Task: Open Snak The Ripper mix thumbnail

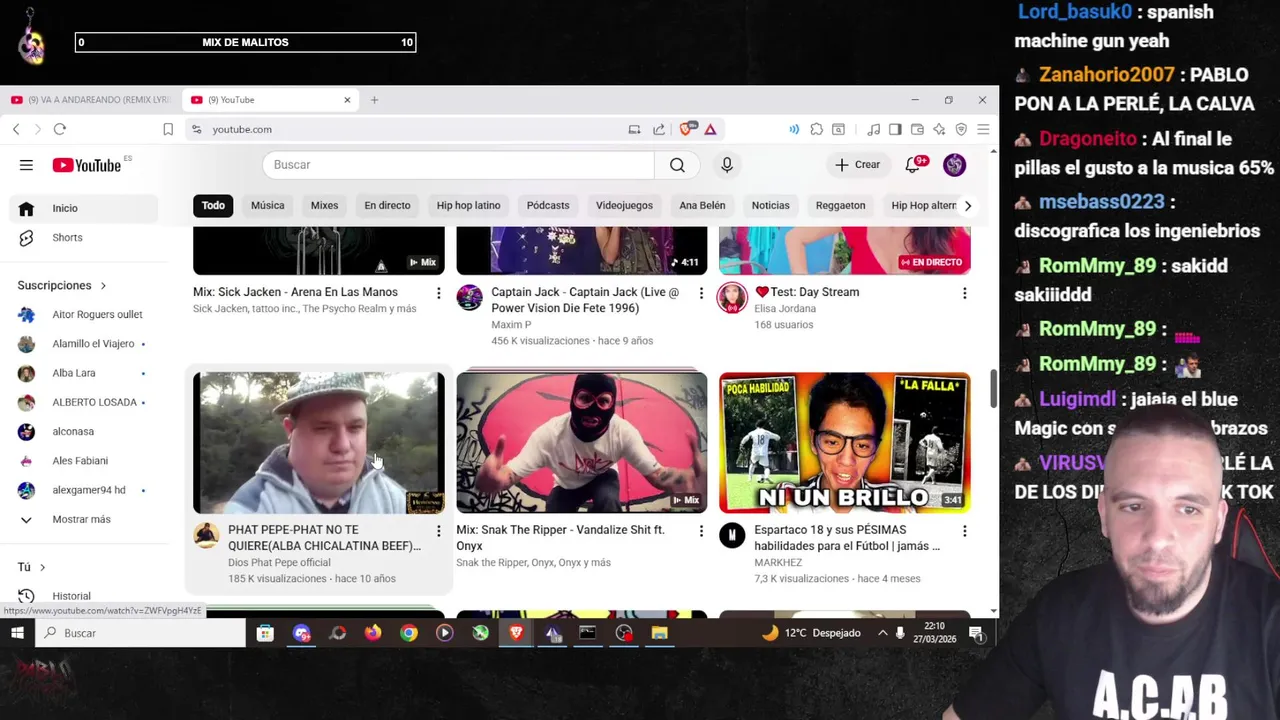Action: pyautogui.click(x=582, y=443)
